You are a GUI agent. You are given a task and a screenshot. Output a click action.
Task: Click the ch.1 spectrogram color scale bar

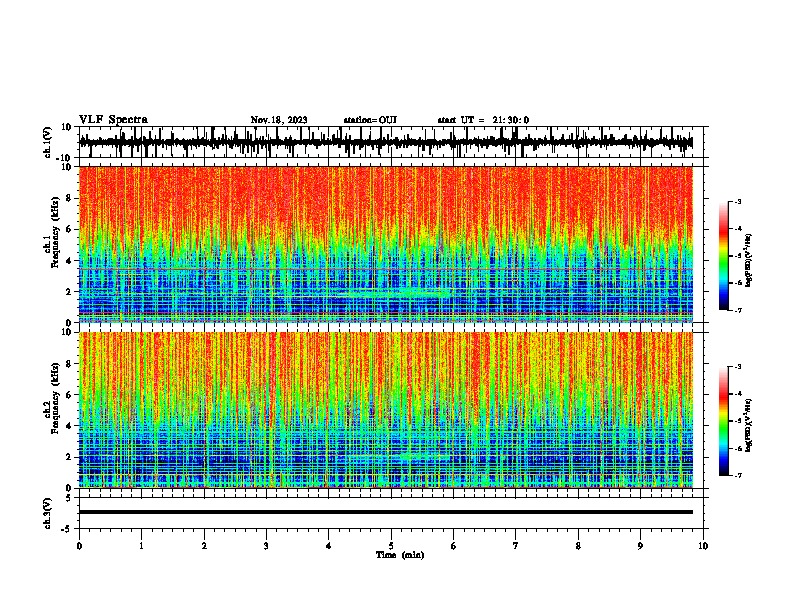pos(723,256)
